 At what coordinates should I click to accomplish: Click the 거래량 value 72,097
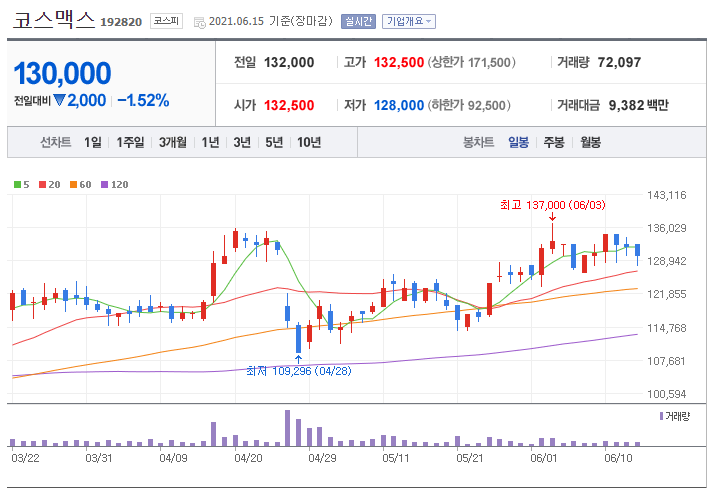[x=619, y=62]
